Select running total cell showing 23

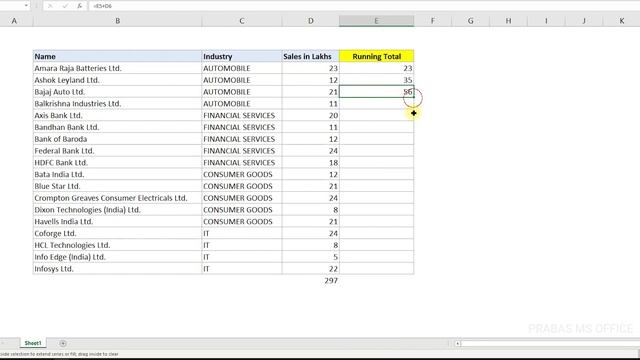tap(376, 68)
